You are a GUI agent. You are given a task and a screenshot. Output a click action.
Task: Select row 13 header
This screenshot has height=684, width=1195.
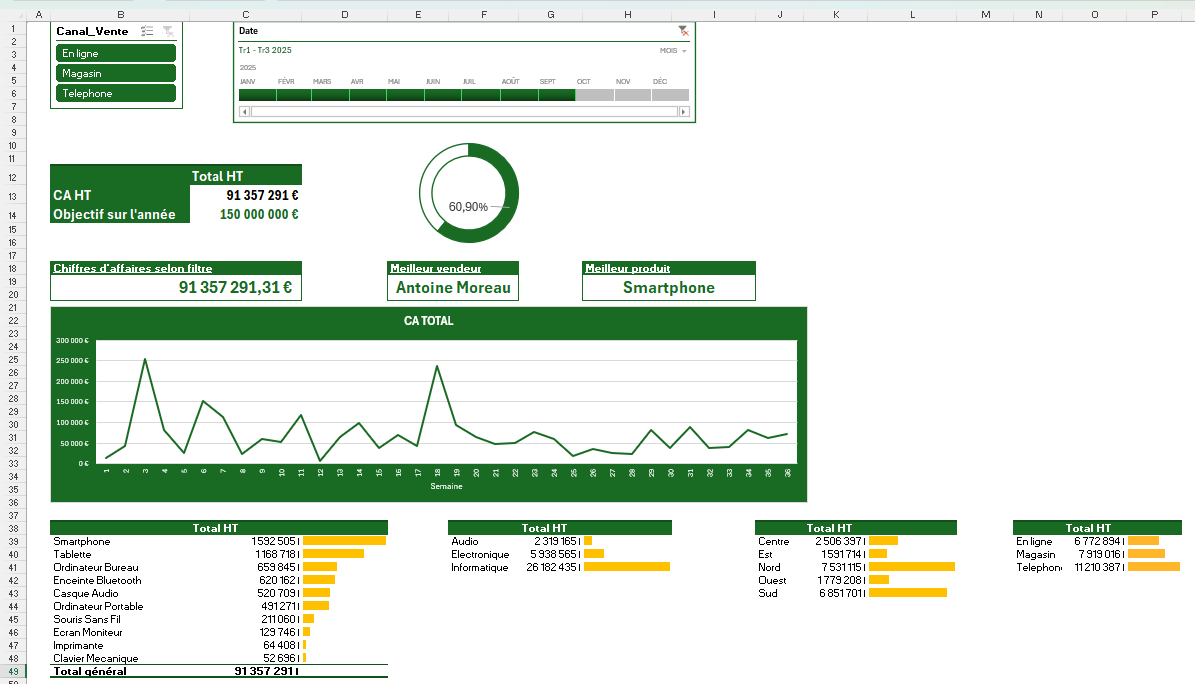14,196
